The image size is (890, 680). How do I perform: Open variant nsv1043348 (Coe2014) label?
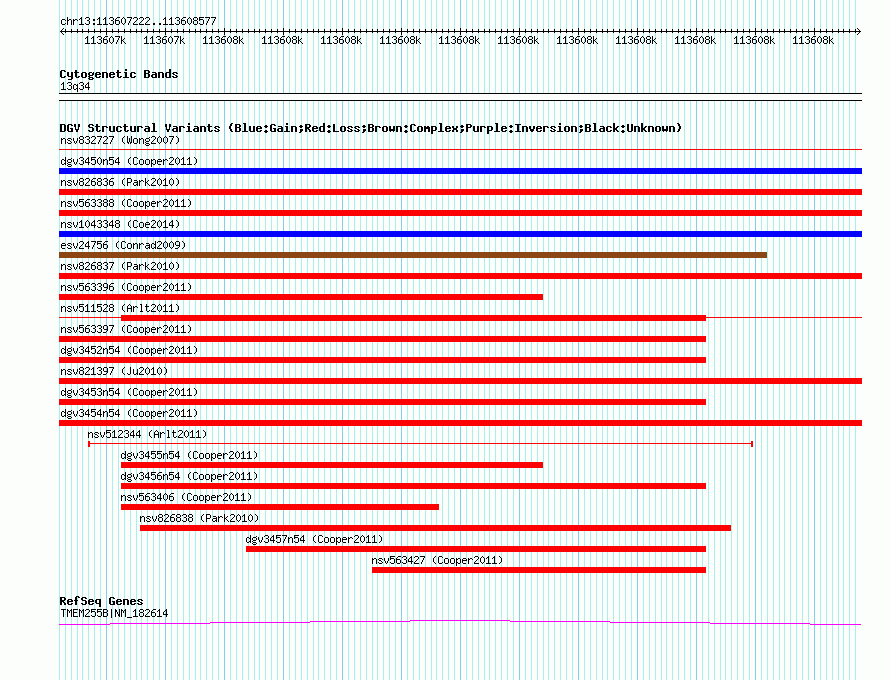120,224
